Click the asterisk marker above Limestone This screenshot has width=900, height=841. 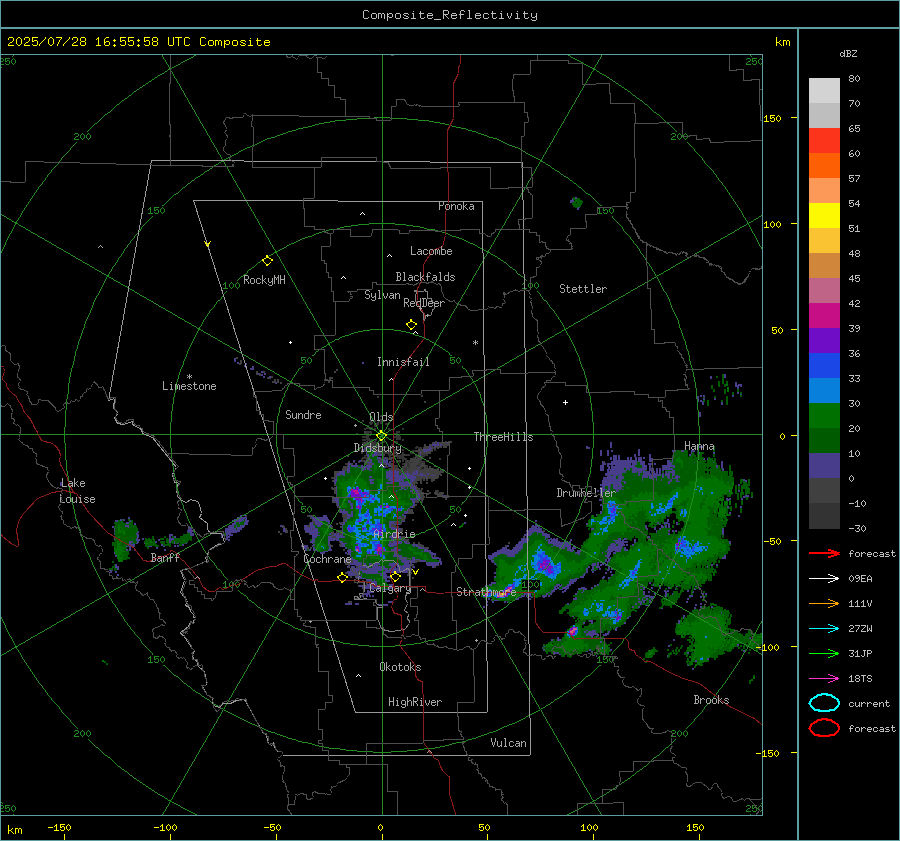point(189,377)
